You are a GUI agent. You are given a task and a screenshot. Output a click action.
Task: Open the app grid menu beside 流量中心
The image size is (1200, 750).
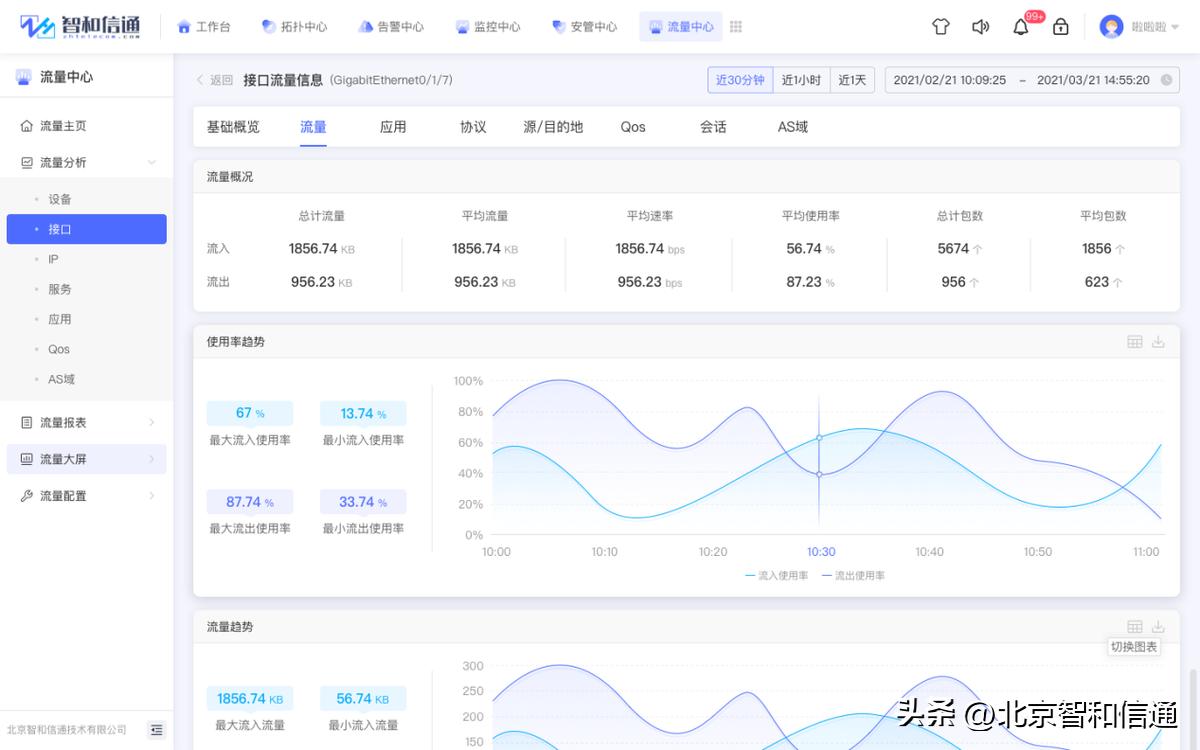tap(736, 27)
